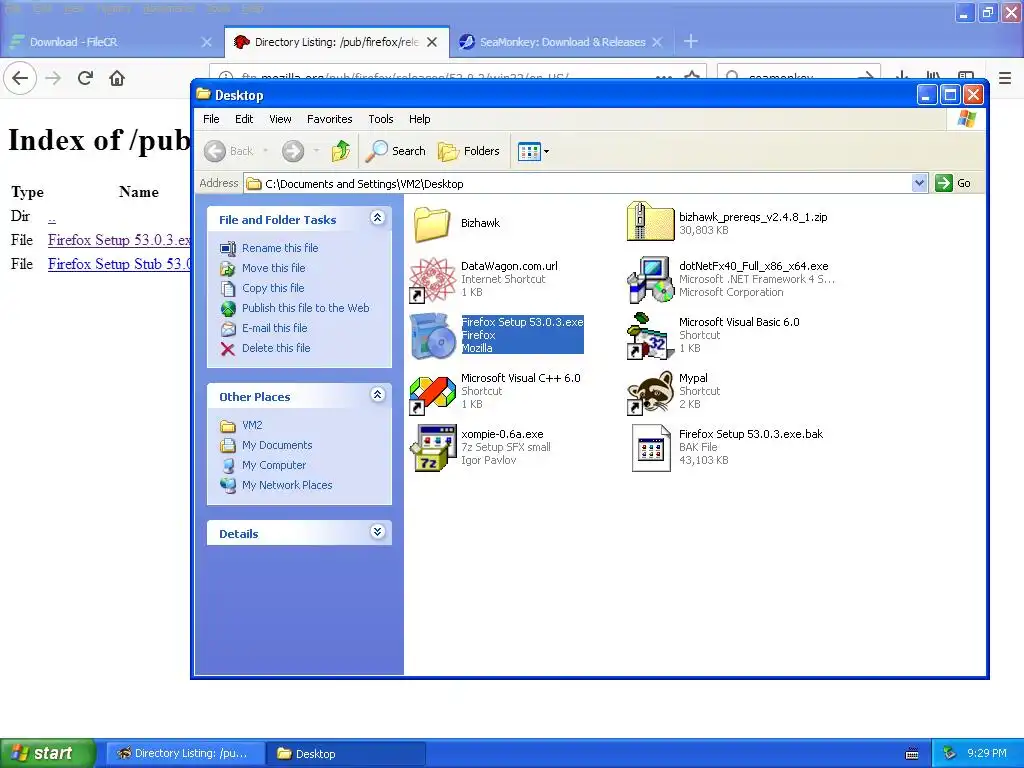Viewport: 1024px width, 768px height.
Task: Click the Search toolbar button
Action: pyautogui.click(x=395, y=151)
